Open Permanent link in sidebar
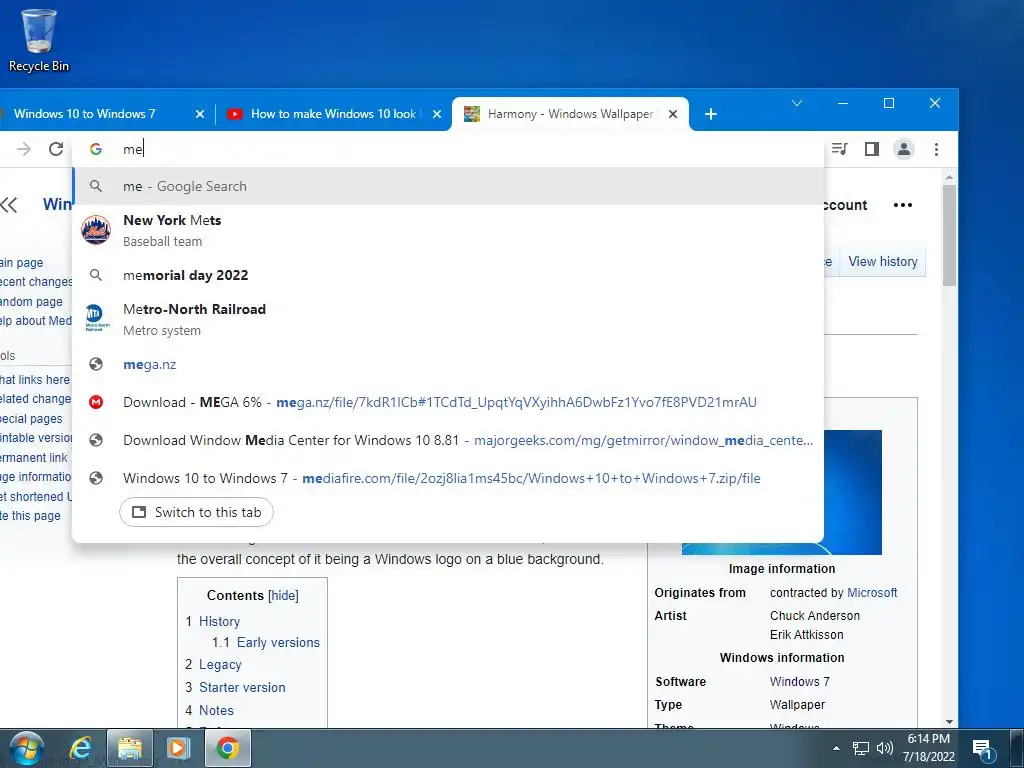 (x=33, y=457)
